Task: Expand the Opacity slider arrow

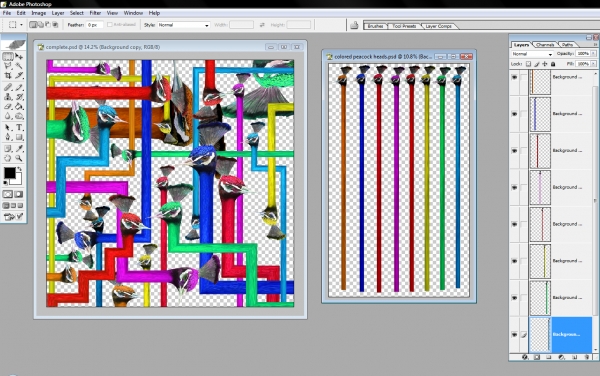Action: 593,54
